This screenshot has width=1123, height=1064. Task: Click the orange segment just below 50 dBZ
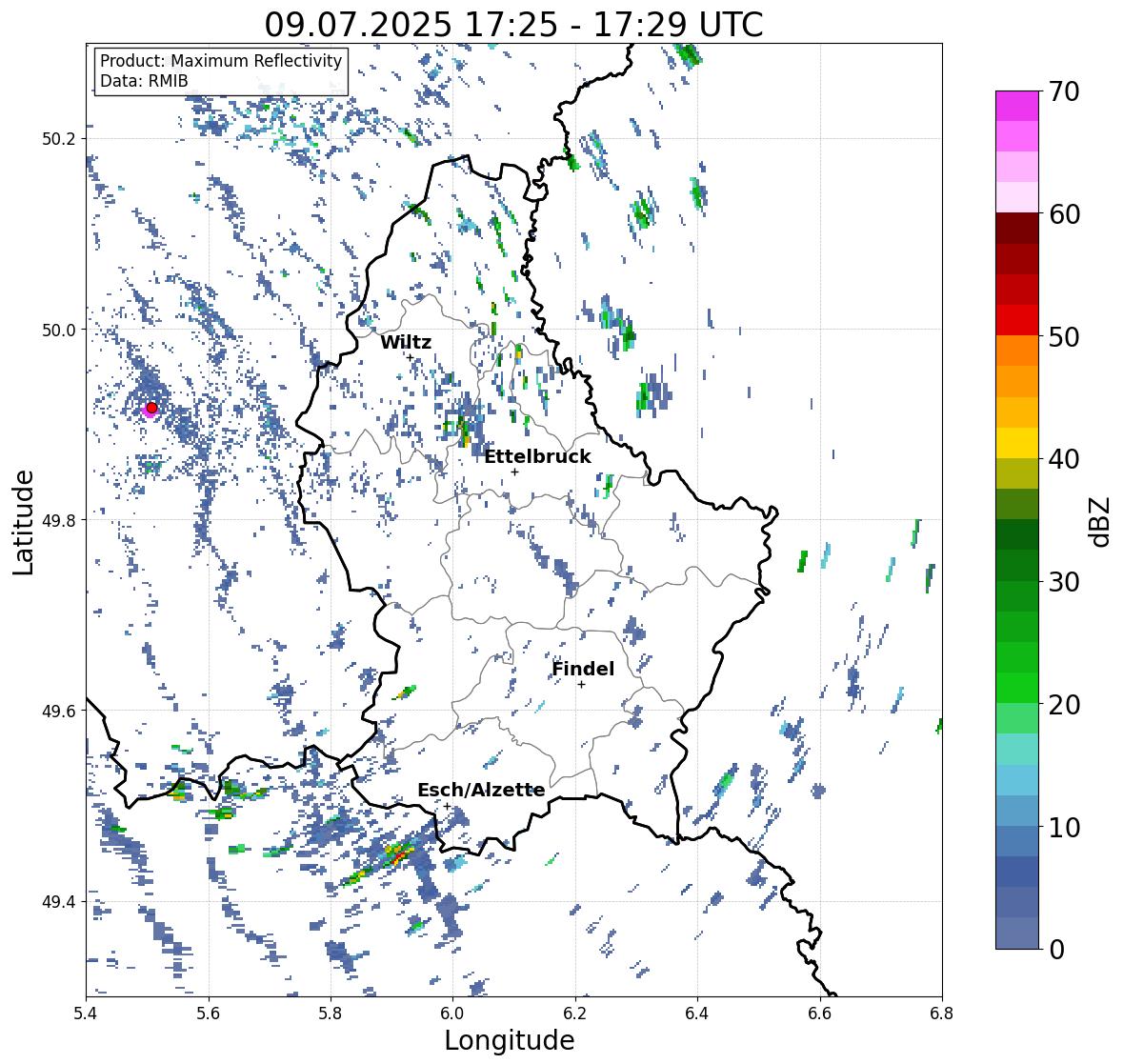(x=1017, y=351)
